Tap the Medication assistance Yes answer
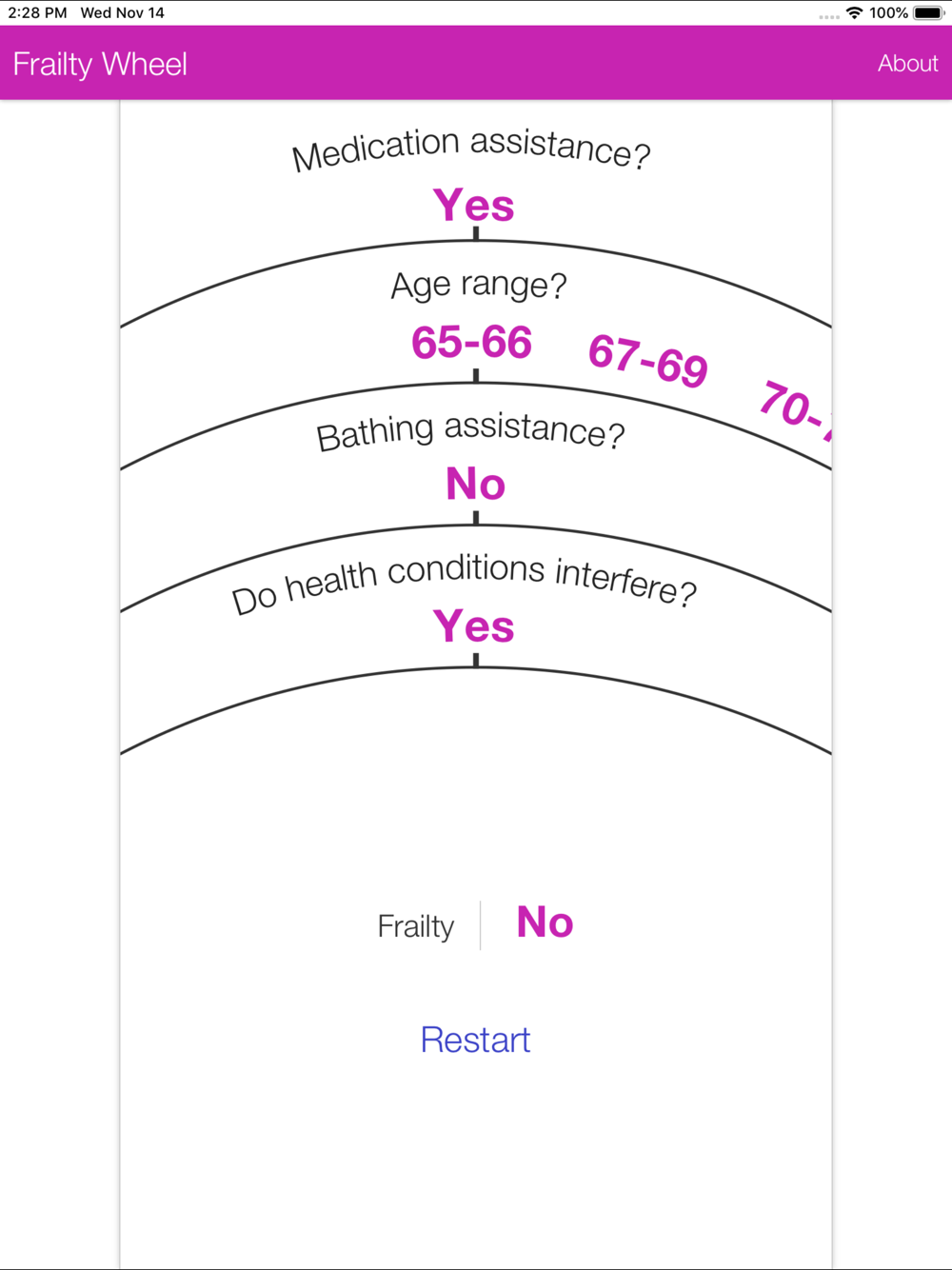The image size is (952, 1270). click(x=474, y=205)
